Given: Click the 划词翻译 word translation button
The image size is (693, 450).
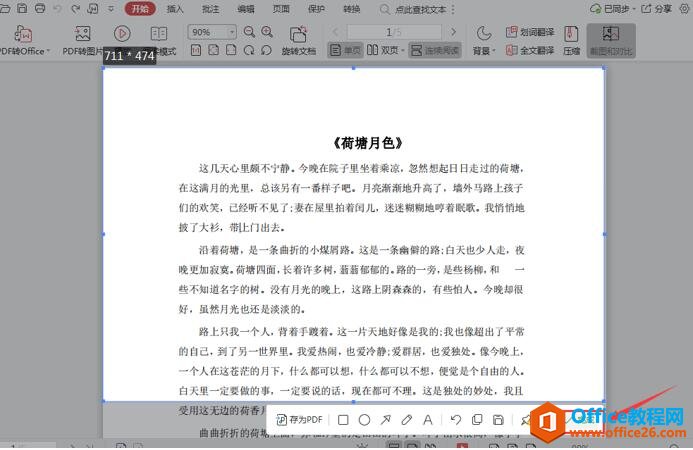Looking at the screenshot, I should (530, 32).
